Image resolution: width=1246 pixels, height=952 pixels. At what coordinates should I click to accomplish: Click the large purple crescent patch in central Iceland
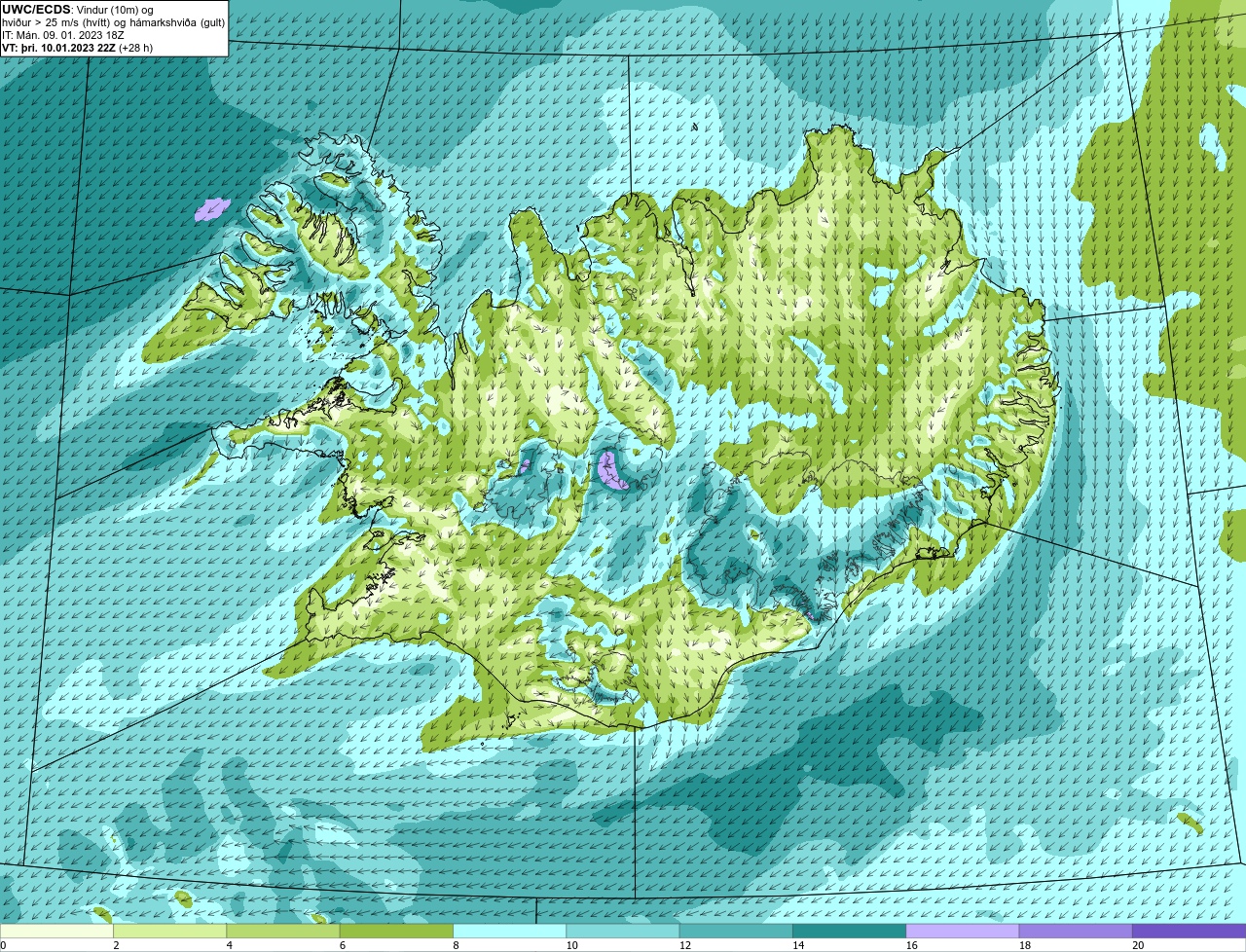(x=611, y=469)
